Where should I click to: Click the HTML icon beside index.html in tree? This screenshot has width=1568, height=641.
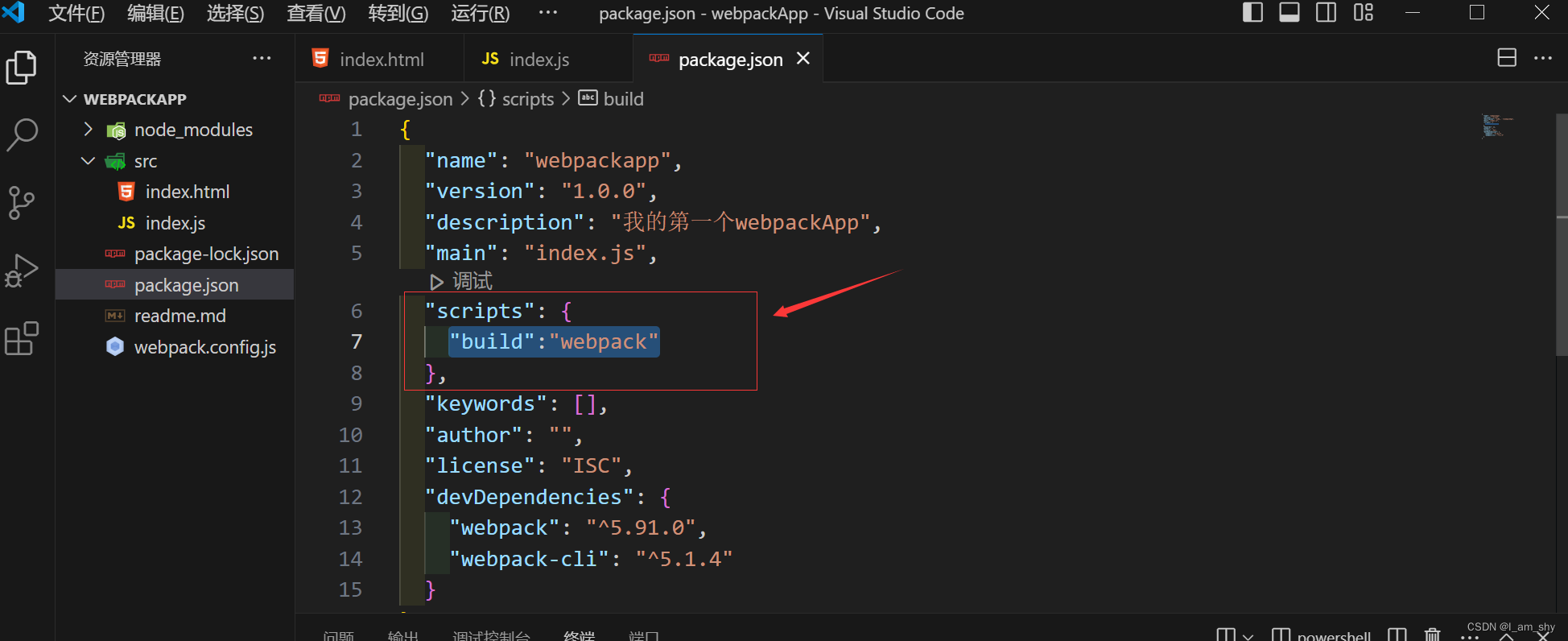[x=126, y=192]
